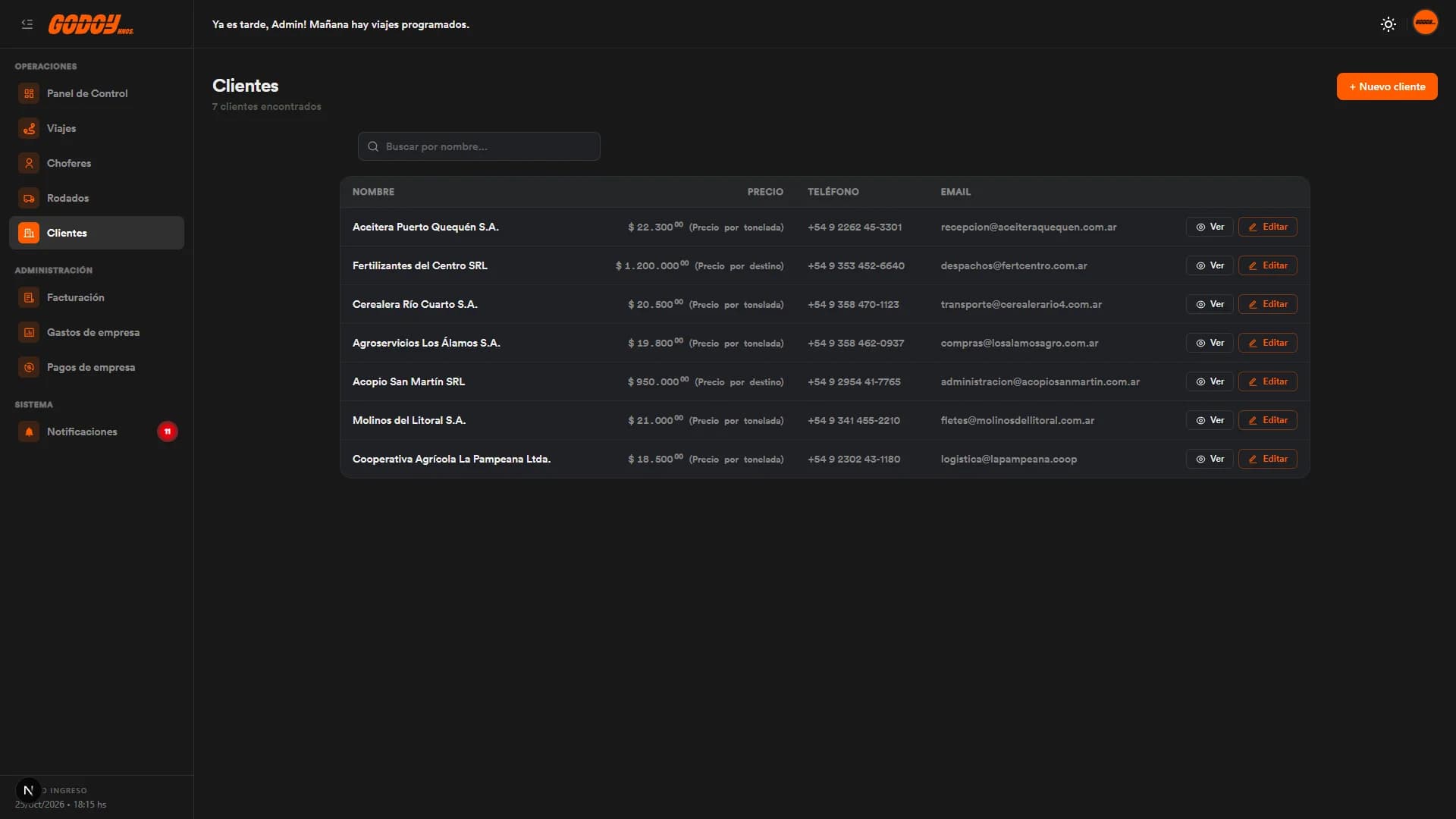View Cooperativa Agrícola La Pampeana Ltda.
Screen dimensions: 1456x819
click(x=1210, y=459)
